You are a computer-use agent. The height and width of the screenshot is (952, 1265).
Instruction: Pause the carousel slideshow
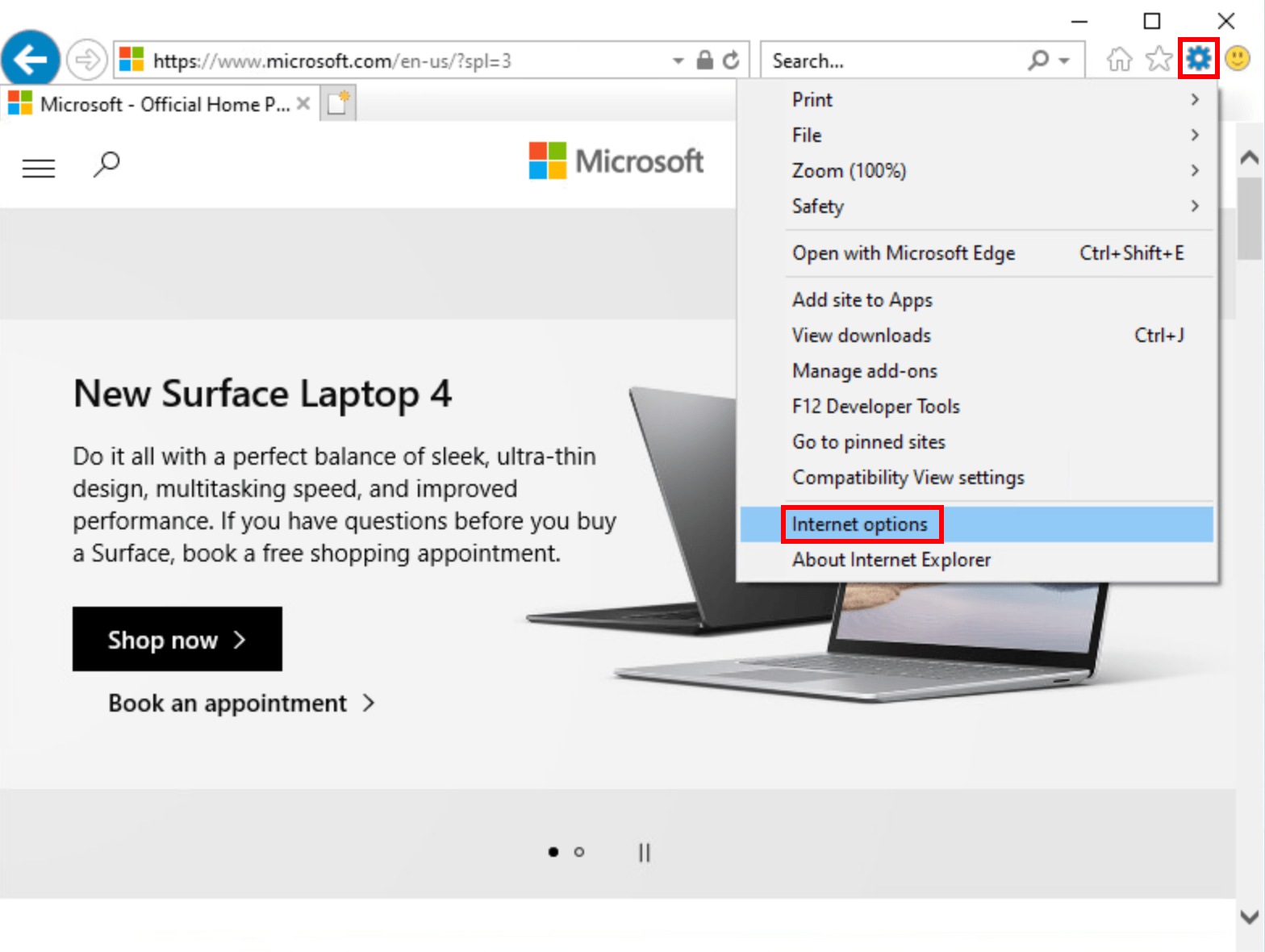[x=644, y=852]
